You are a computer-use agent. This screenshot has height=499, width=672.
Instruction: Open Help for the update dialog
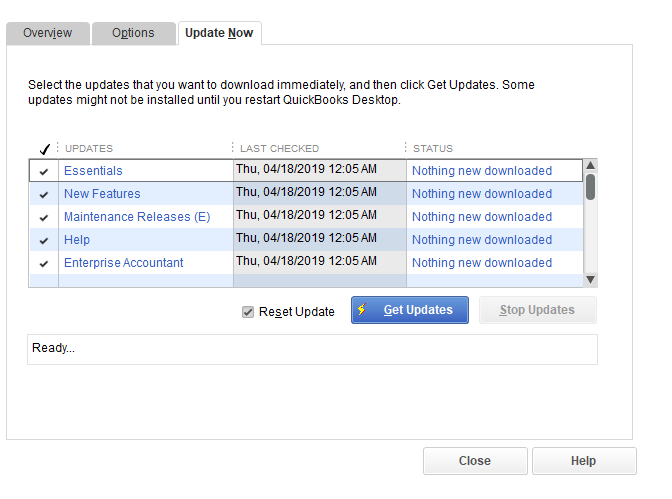click(x=584, y=461)
